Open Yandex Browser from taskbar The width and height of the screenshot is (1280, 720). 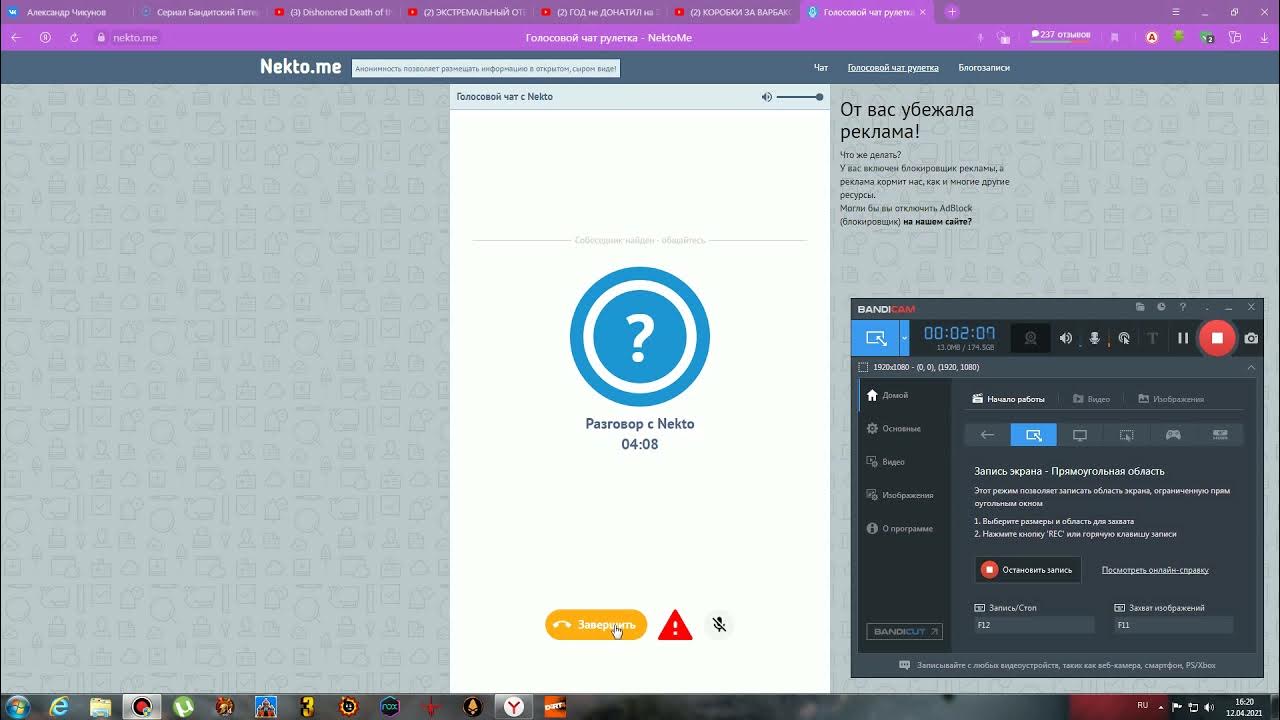[x=513, y=706]
